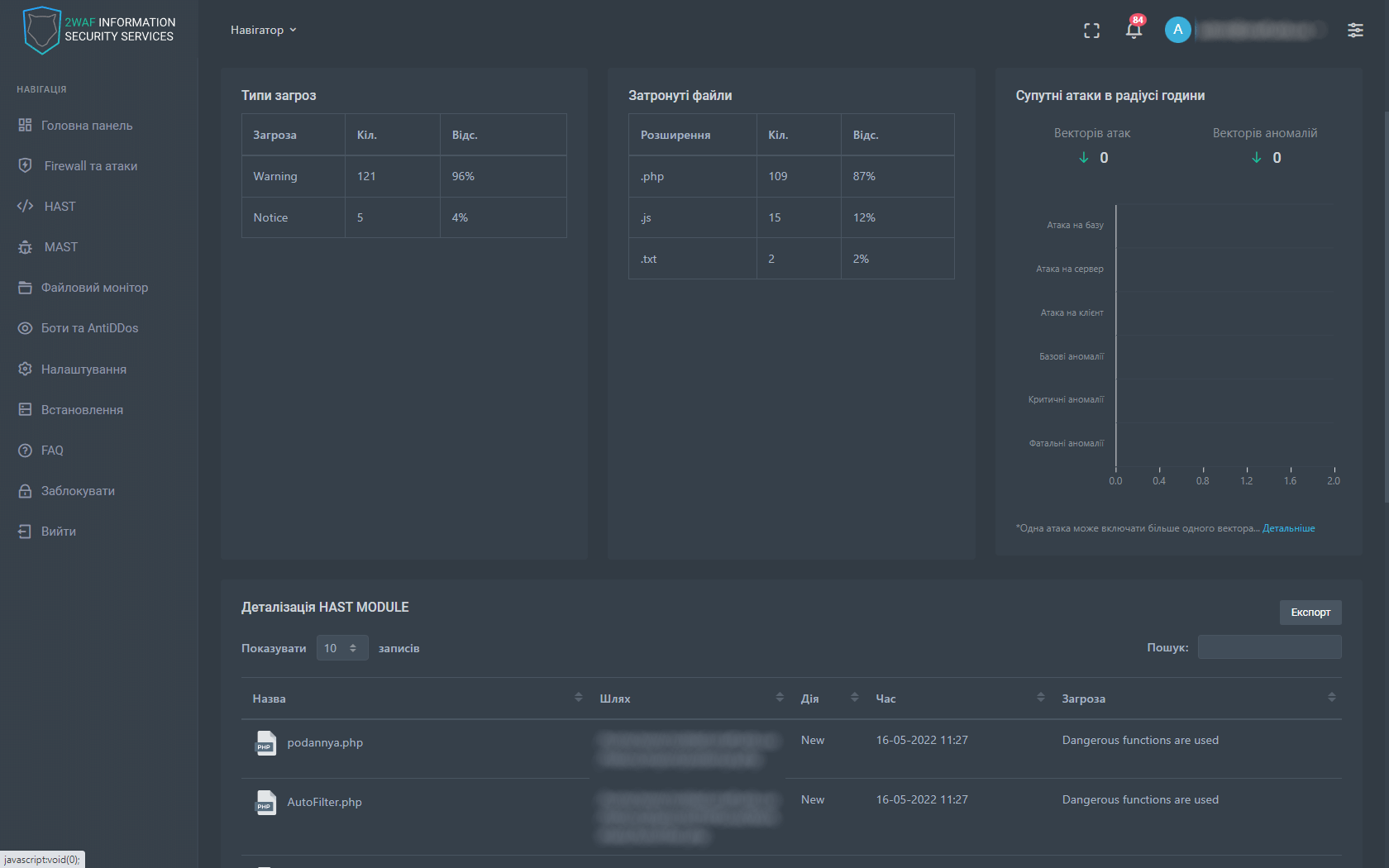Screen dimensions: 1389x868
Task: Open the filter settings icon top right
Action: (x=1355, y=30)
